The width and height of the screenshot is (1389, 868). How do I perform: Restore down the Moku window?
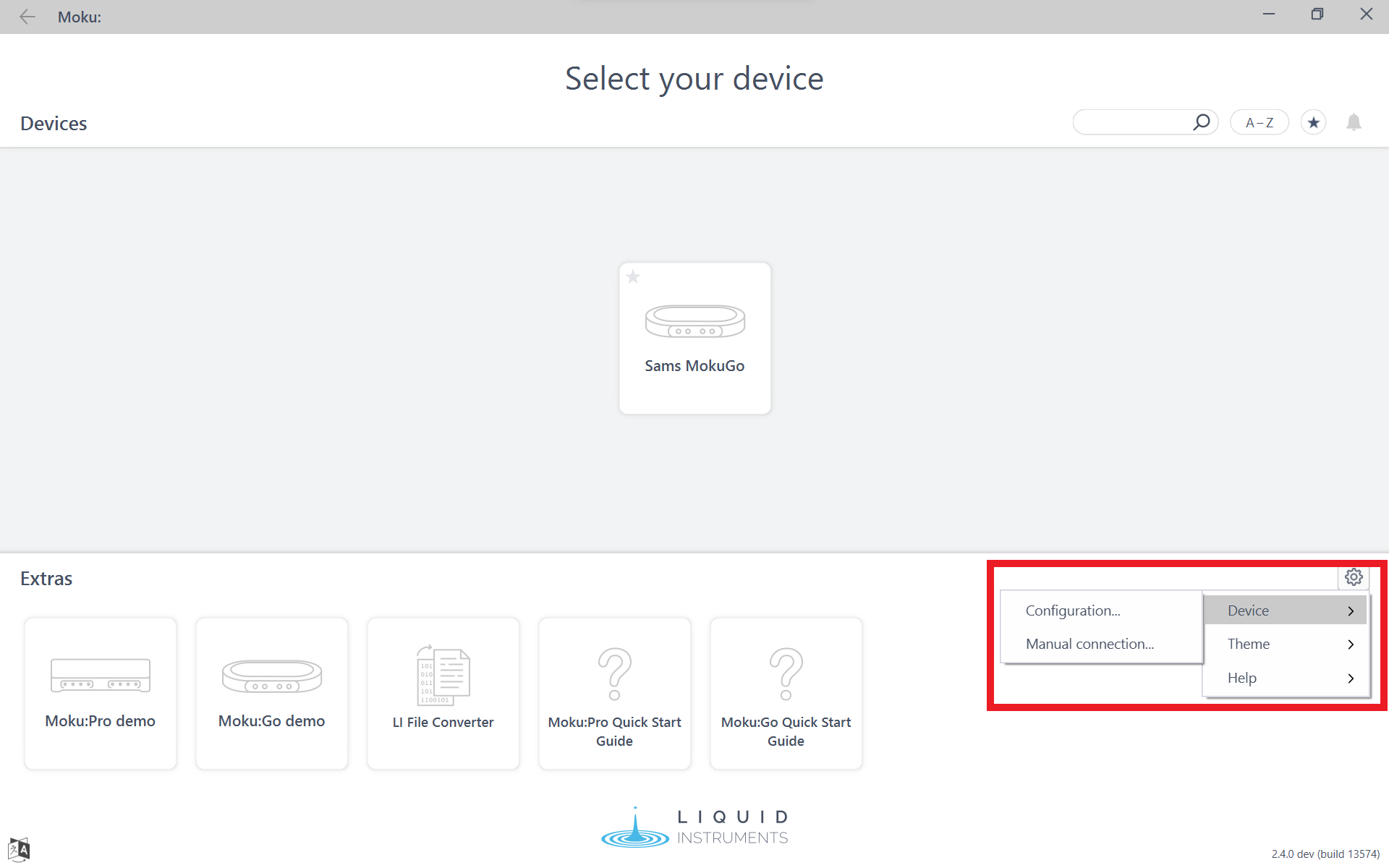1317,14
